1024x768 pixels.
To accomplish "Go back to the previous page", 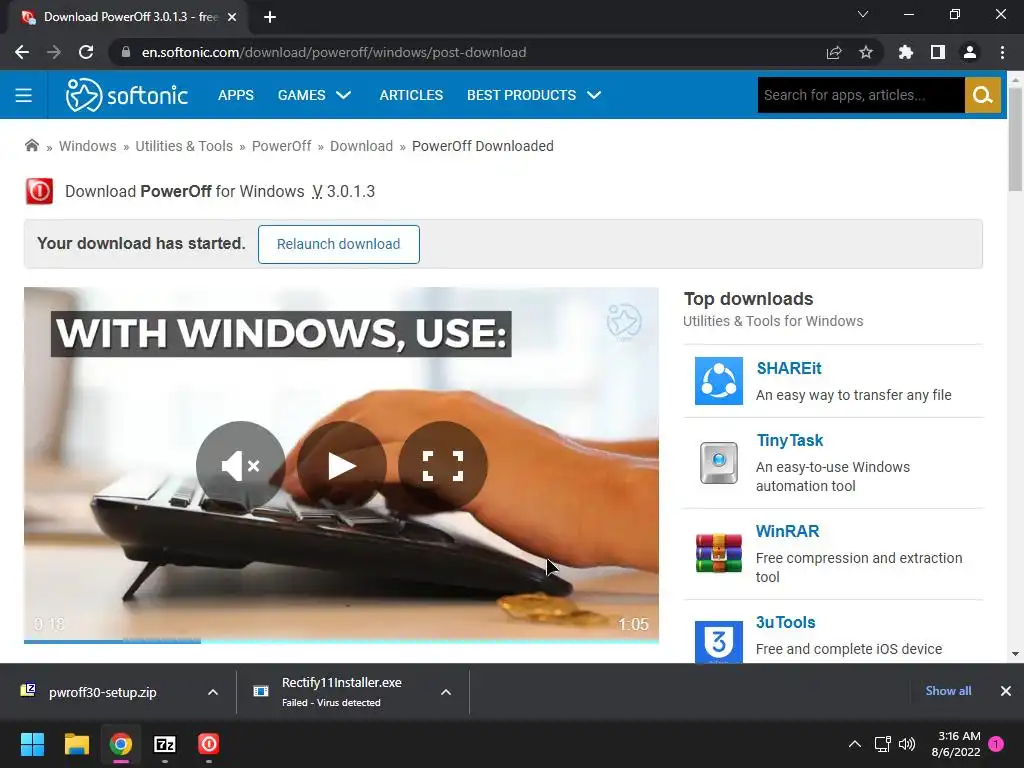I will (22, 52).
